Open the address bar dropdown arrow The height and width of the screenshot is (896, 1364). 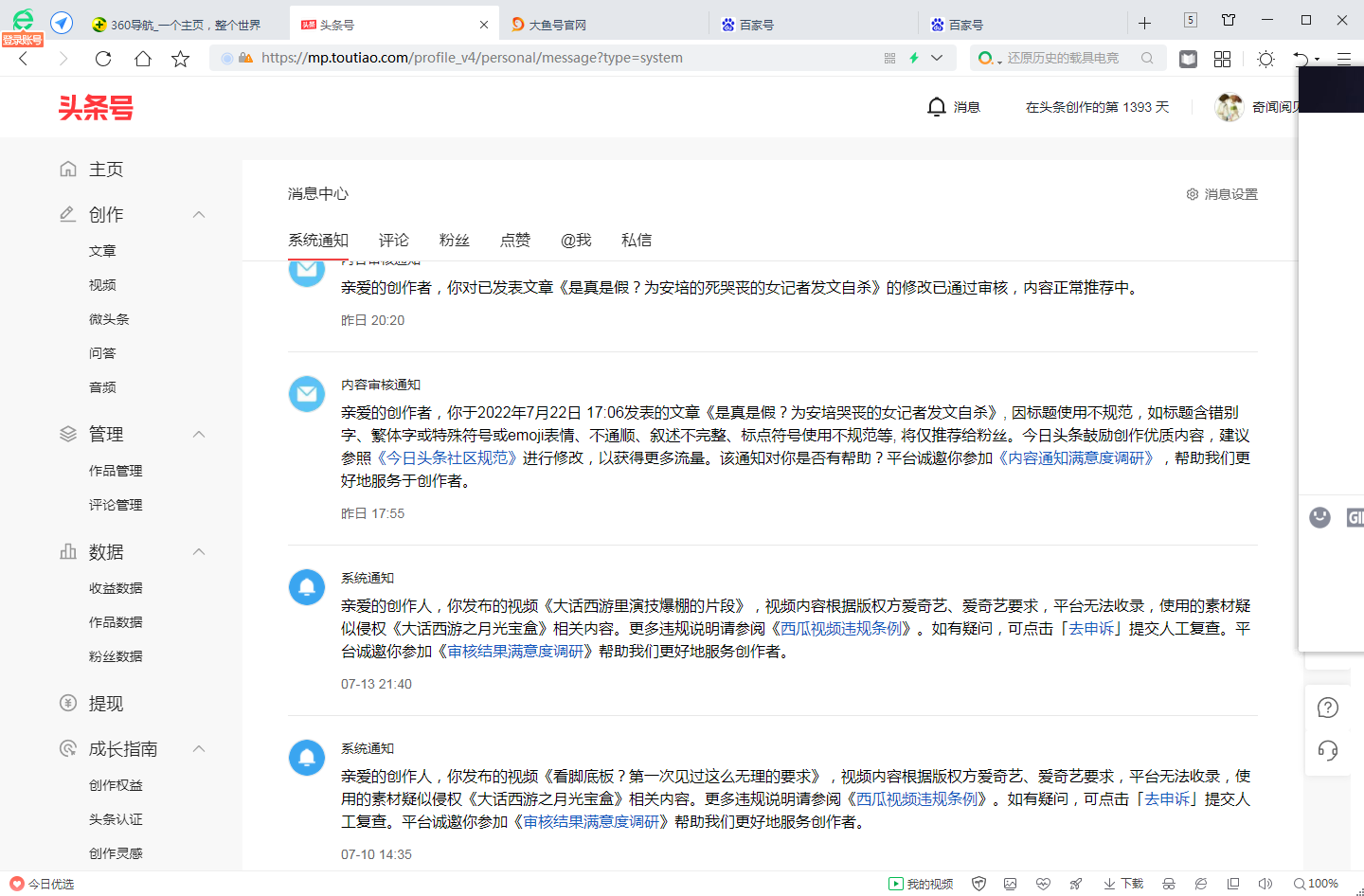click(937, 58)
